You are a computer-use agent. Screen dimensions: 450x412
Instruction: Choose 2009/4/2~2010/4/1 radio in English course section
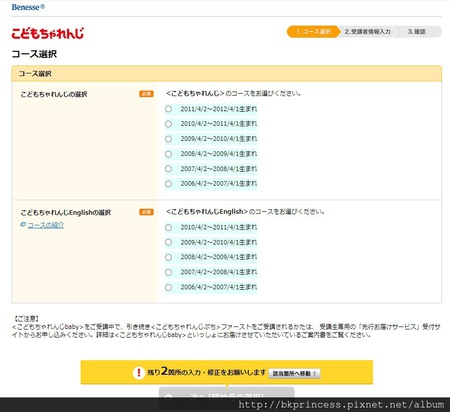pyautogui.click(x=168, y=242)
